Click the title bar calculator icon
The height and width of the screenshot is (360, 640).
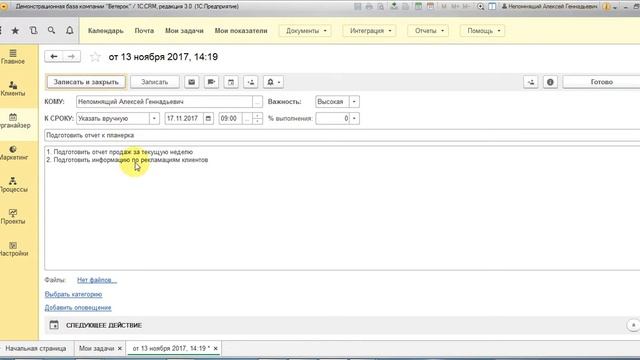[418, 7]
